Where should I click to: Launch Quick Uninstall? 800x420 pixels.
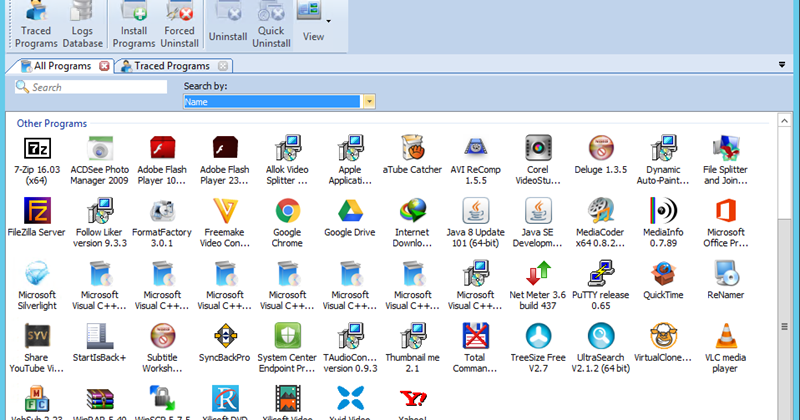tap(271, 24)
